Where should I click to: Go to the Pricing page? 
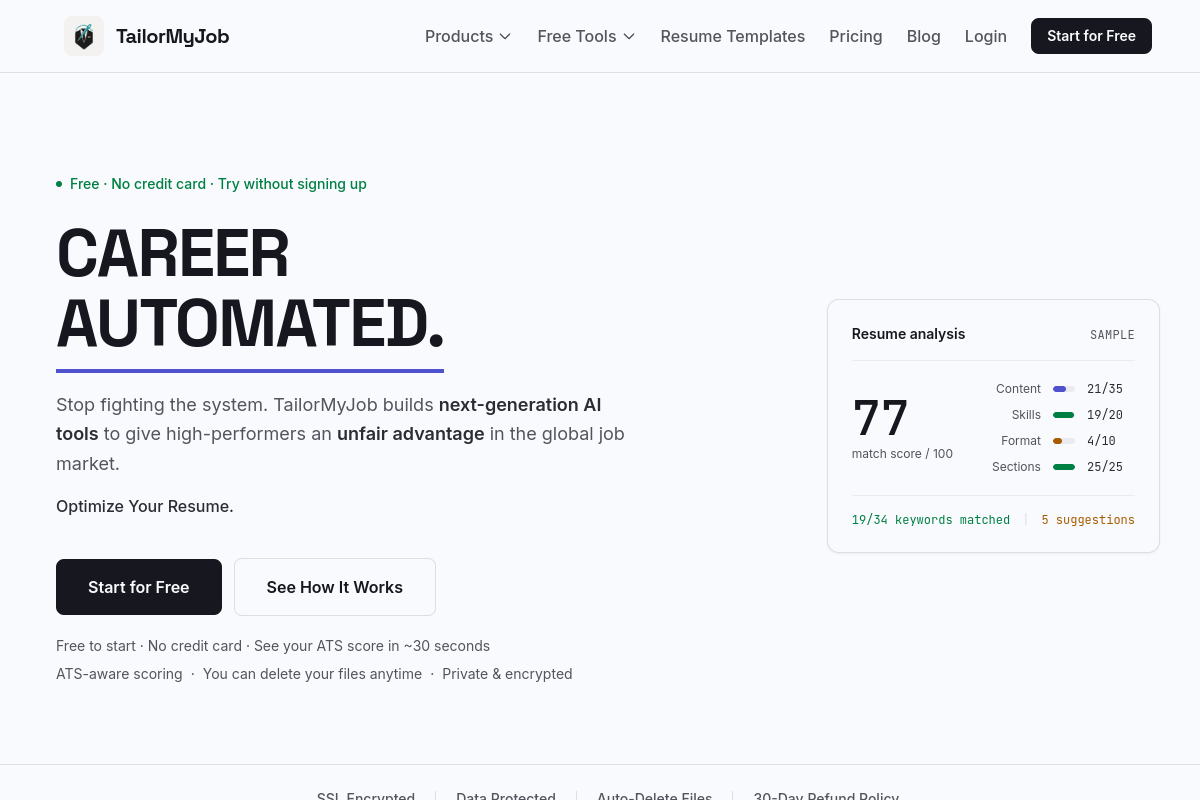(855, 36)
